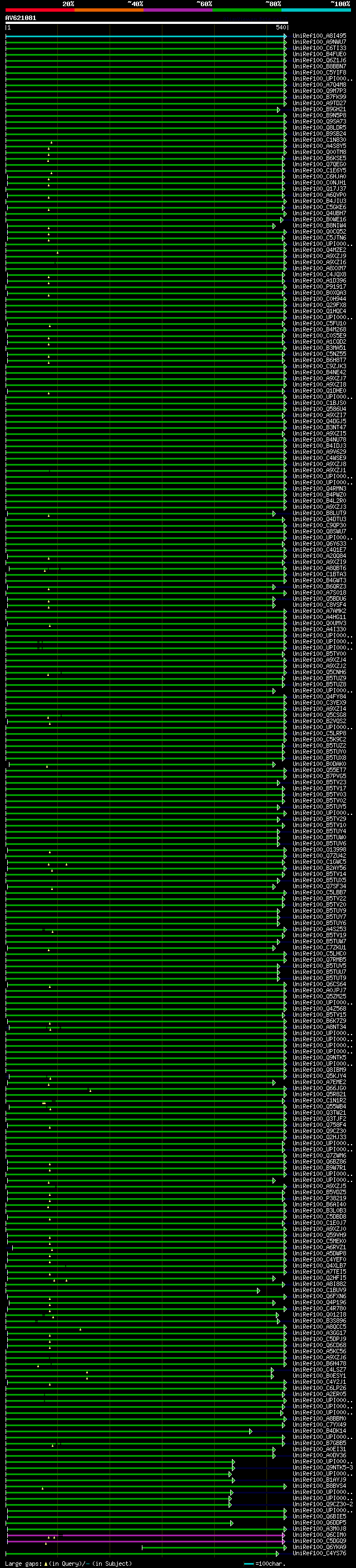Image resolution: width=356 pixels, height=1568 pixels.
Task: Click the white query scale bar
Action: (147, 22)
